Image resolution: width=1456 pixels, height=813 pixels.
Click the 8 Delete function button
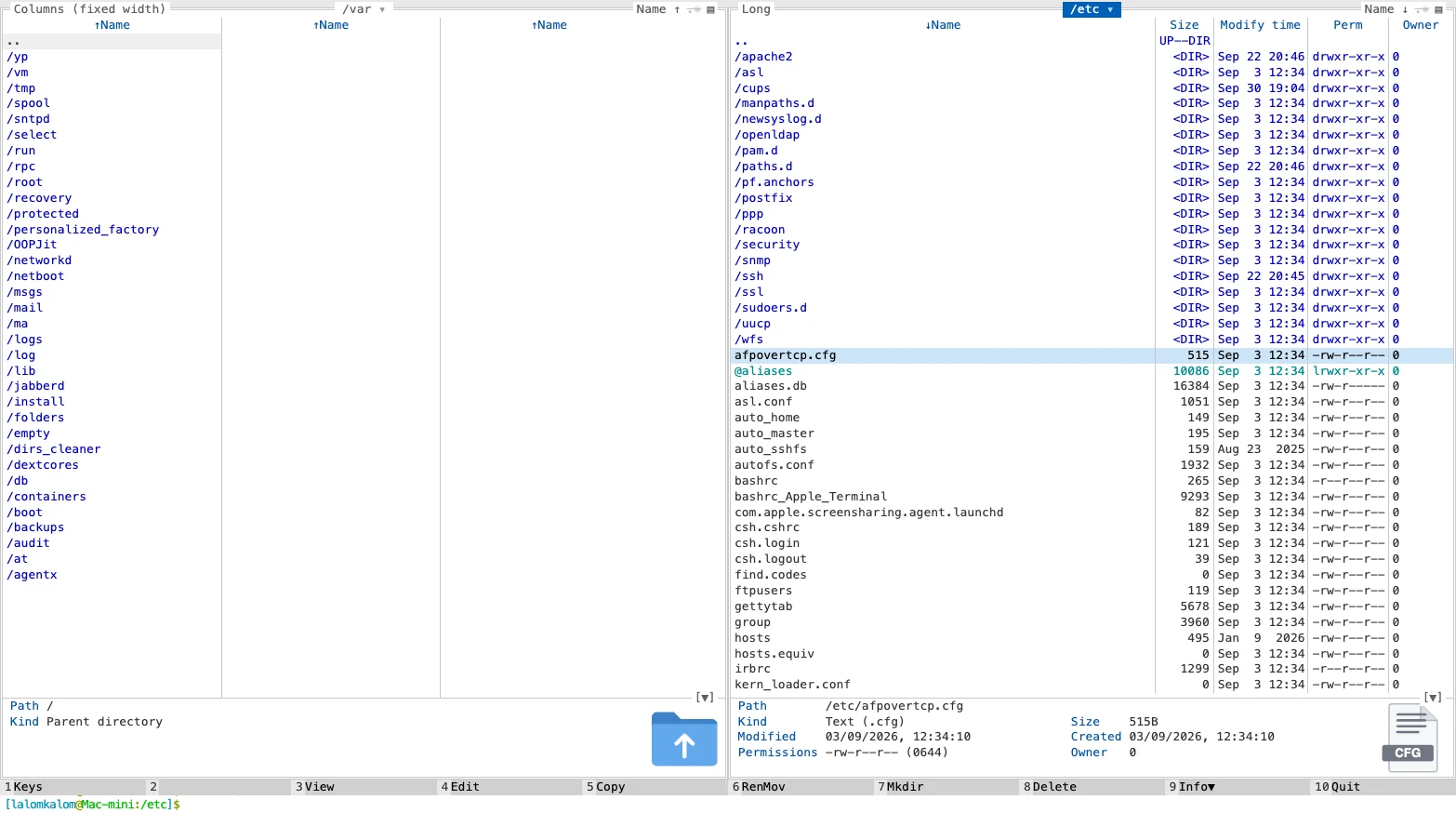(1093, 787)
